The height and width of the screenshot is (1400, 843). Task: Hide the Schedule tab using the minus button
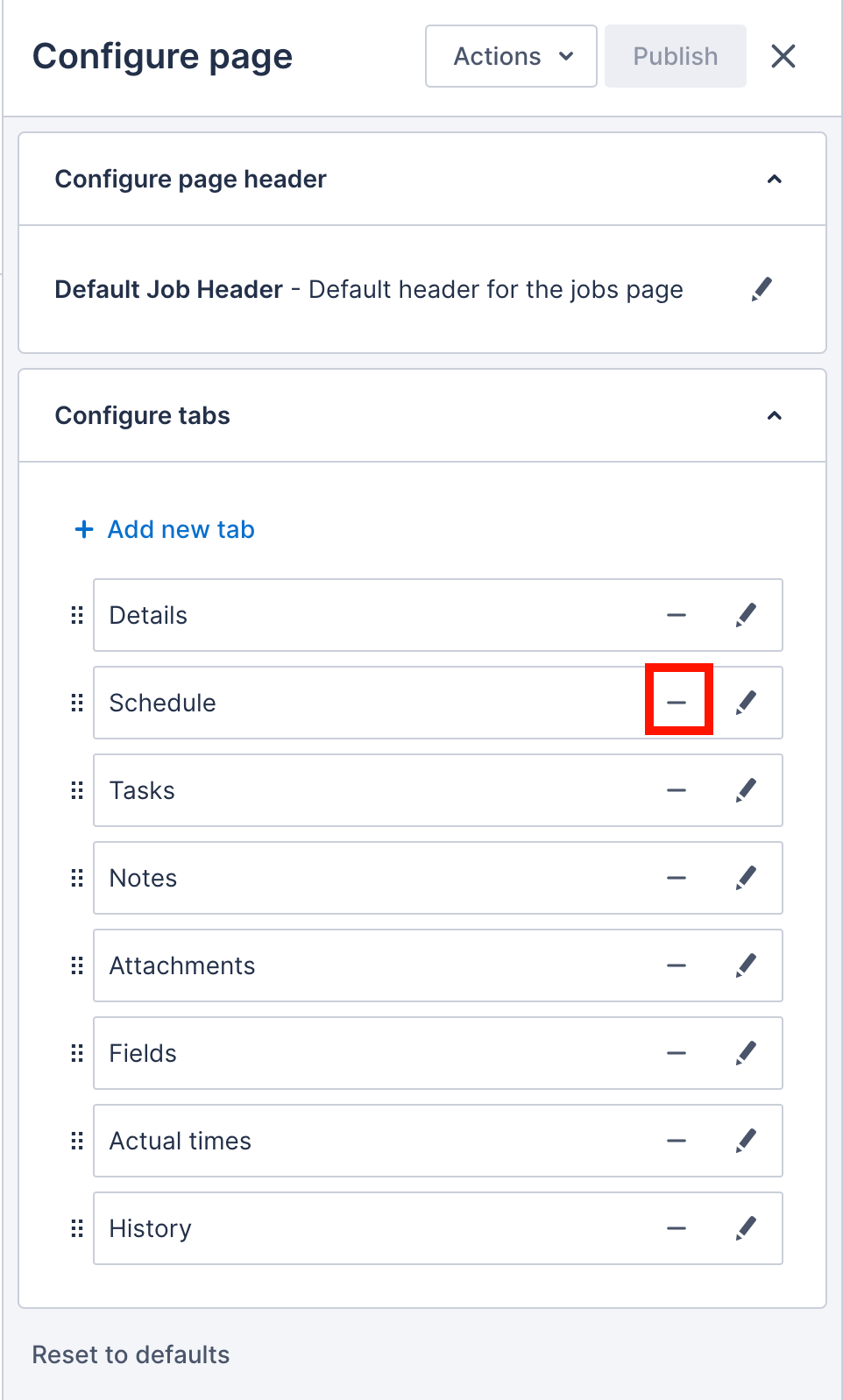click(x=677, y=703)
